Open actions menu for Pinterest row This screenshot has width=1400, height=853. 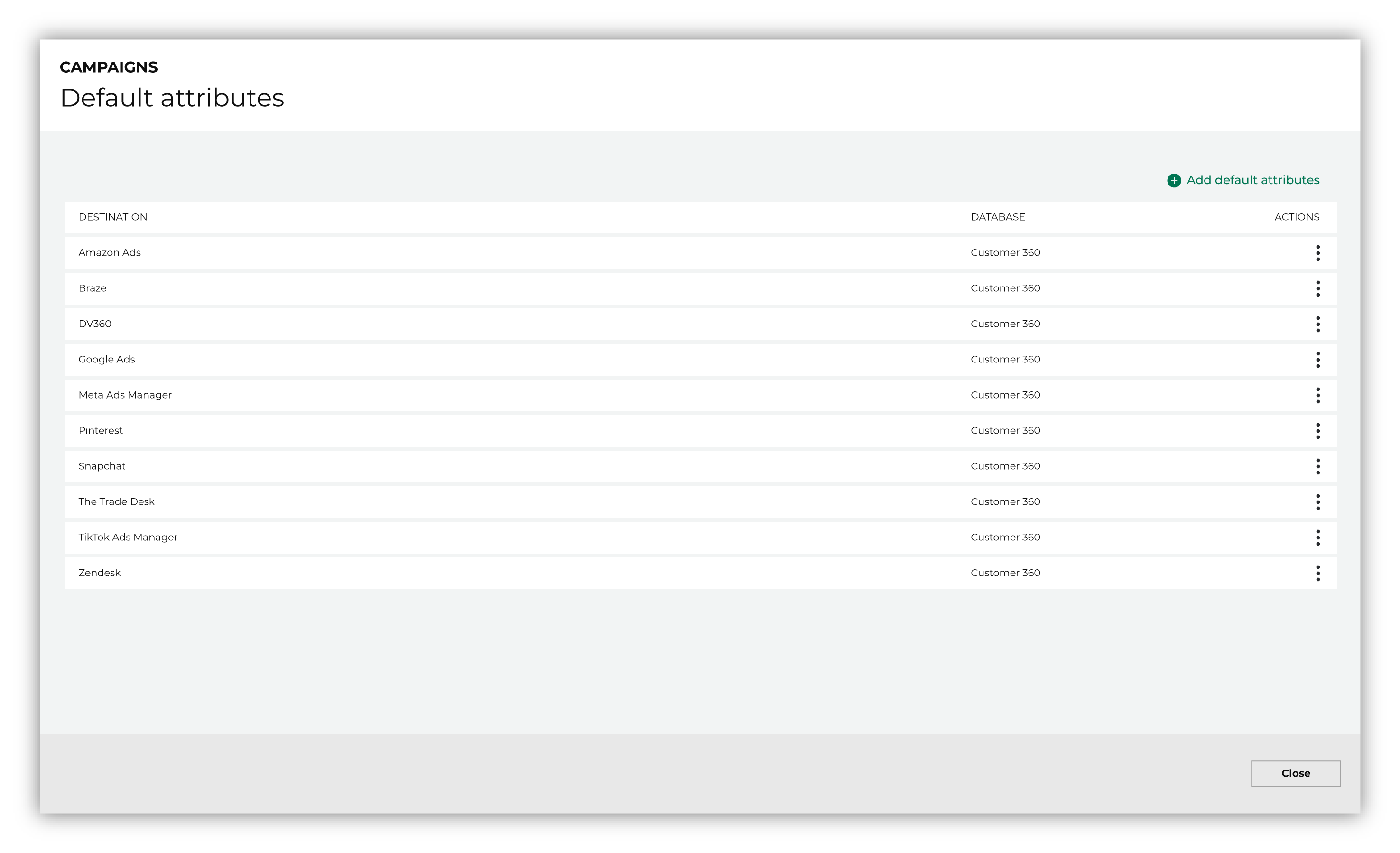click(x=1317, y=431)
